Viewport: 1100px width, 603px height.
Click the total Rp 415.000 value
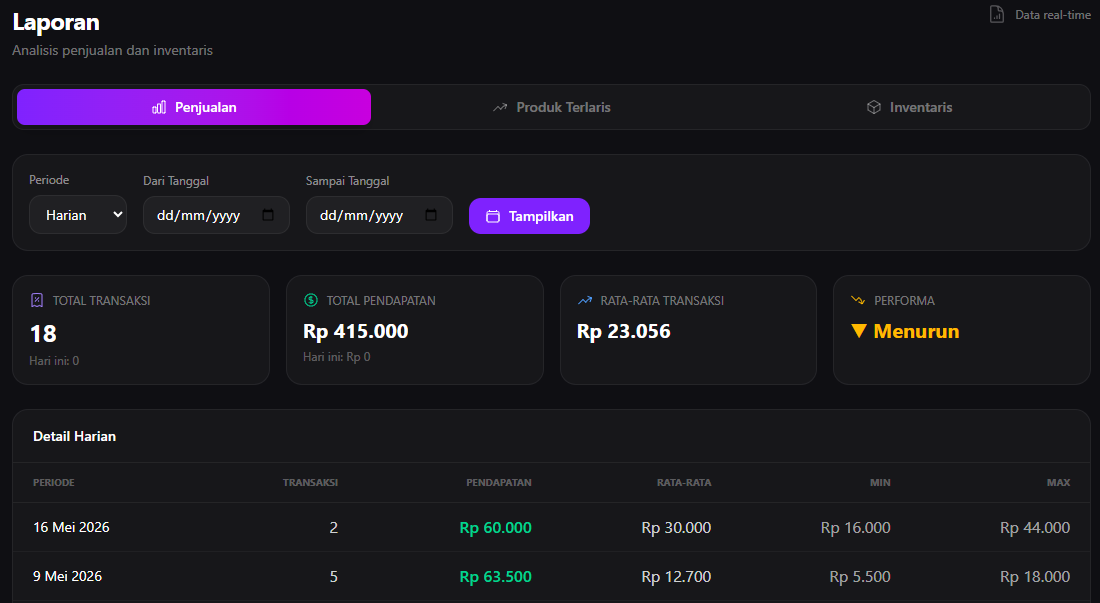click(x=356, y=331)
